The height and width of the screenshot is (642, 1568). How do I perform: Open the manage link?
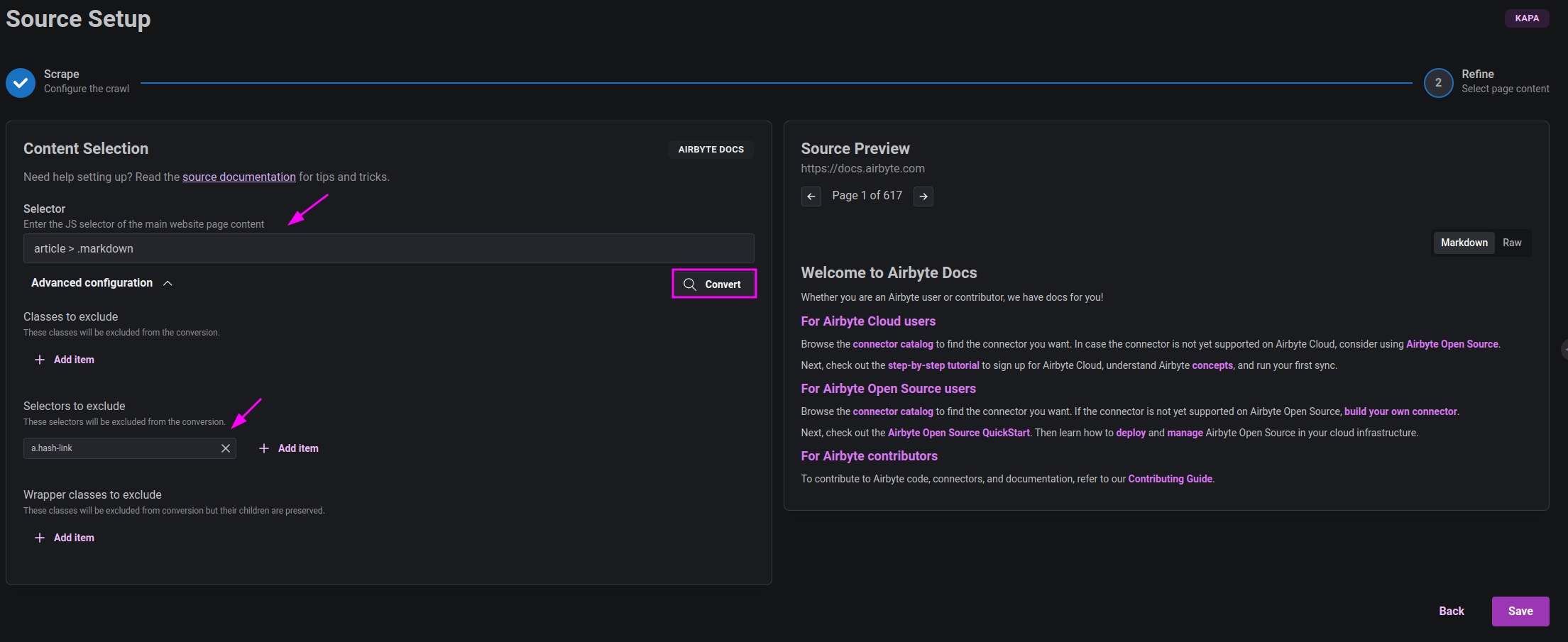pos(1185,433)
